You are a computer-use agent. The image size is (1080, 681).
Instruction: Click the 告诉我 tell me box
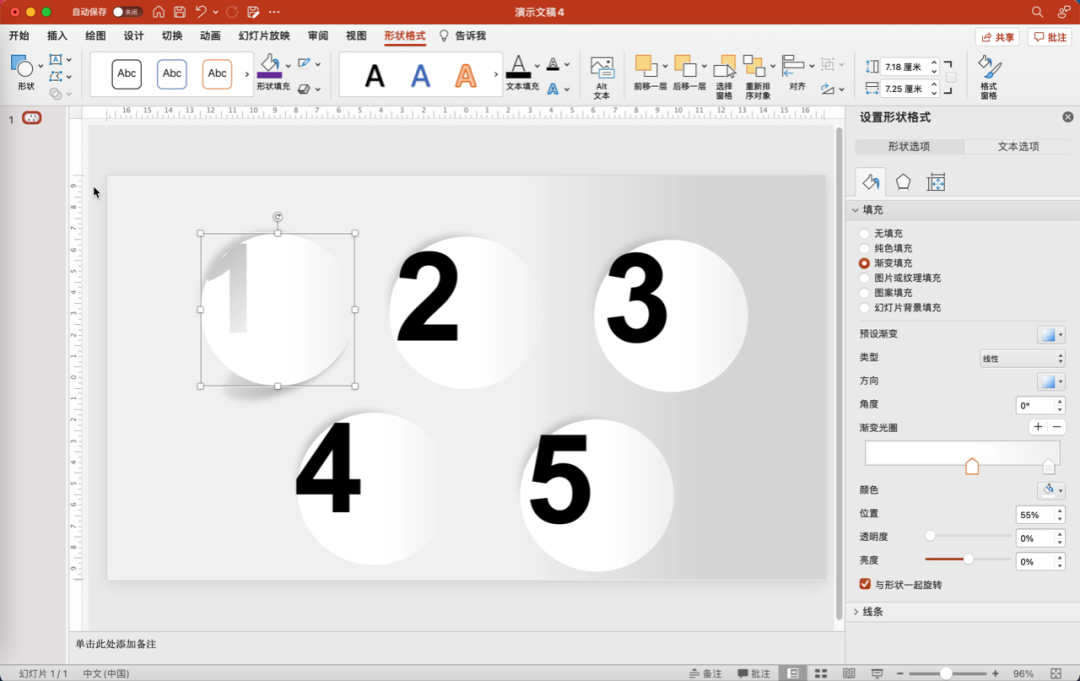[x=463, y=36]
